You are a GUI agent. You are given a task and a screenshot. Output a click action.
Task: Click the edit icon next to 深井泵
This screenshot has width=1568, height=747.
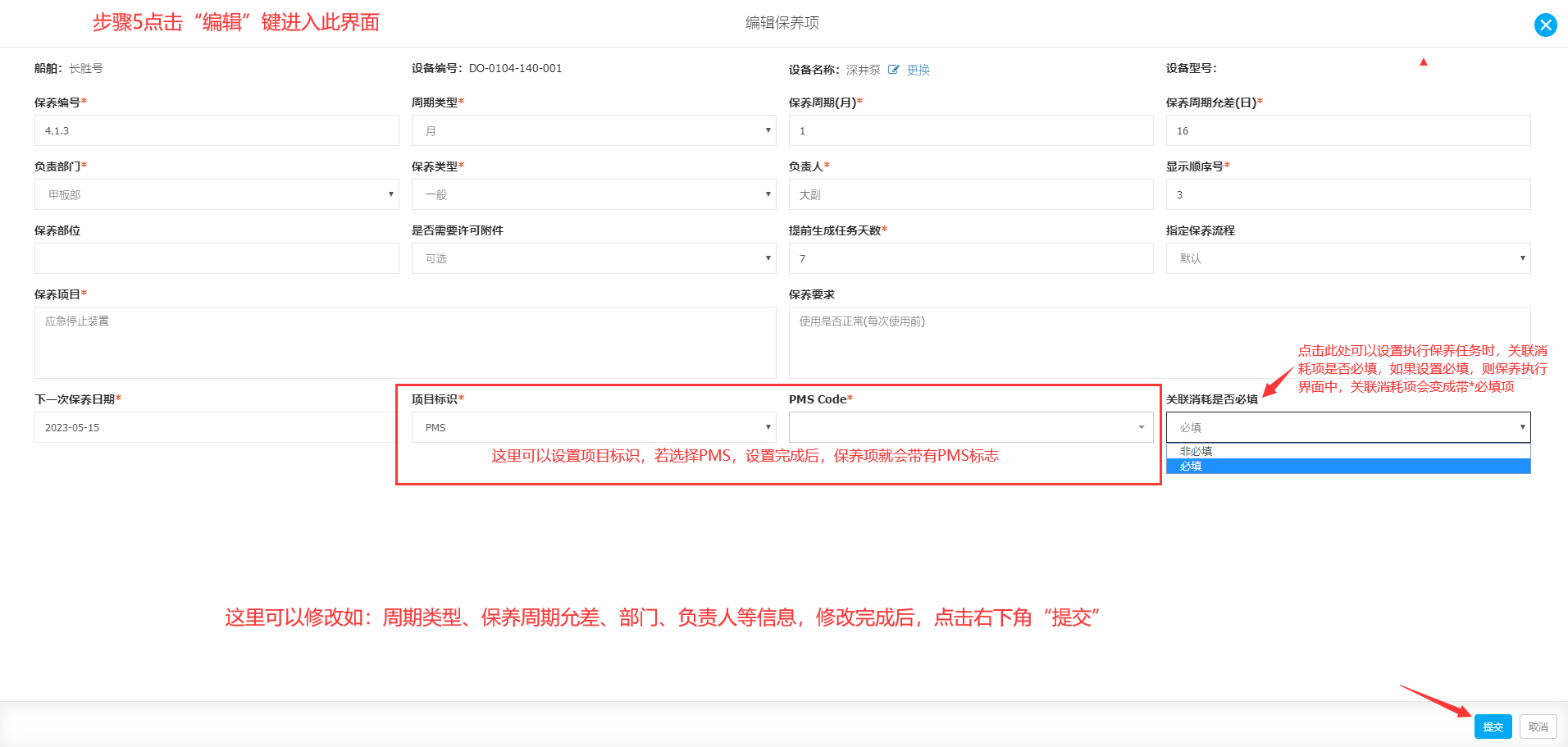tap(894, 70)
